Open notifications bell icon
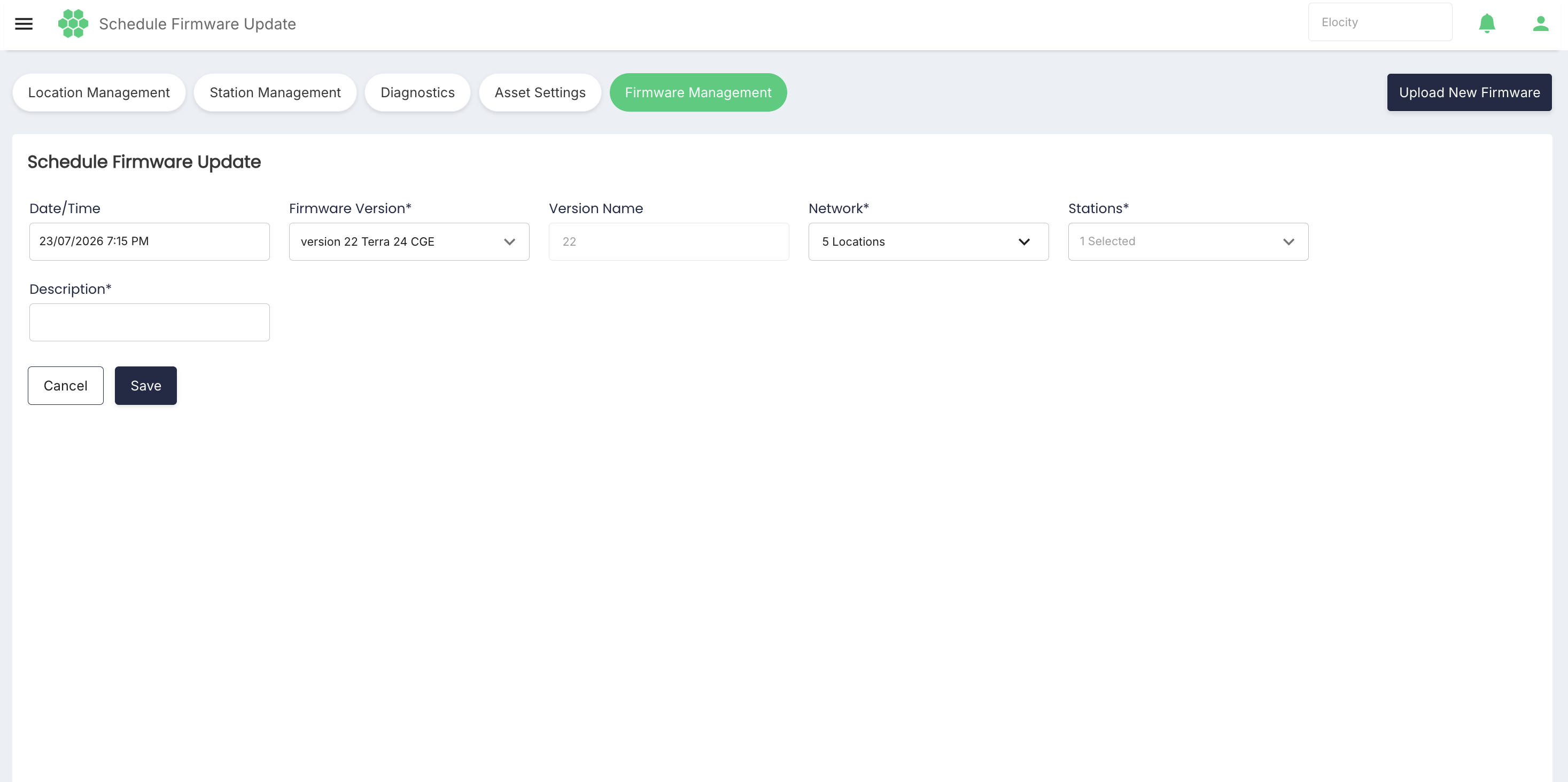The height and width of the screenshot is (782, 1568). (1486, 23)
